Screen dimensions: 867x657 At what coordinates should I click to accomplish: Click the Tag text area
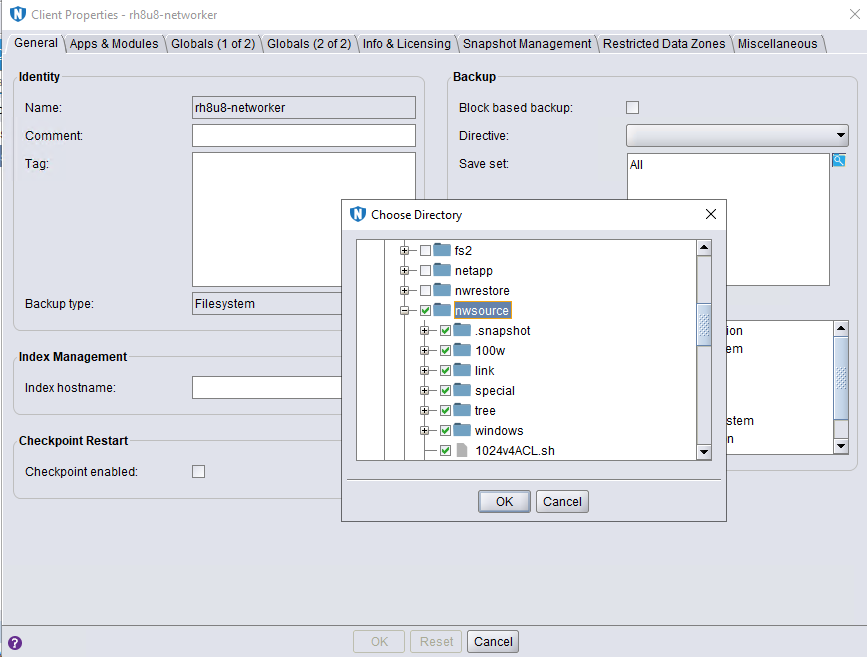[304, 219]
